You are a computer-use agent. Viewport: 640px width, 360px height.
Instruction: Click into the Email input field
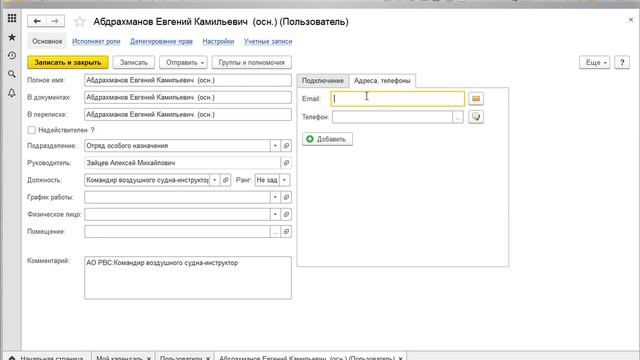point(398,98)
